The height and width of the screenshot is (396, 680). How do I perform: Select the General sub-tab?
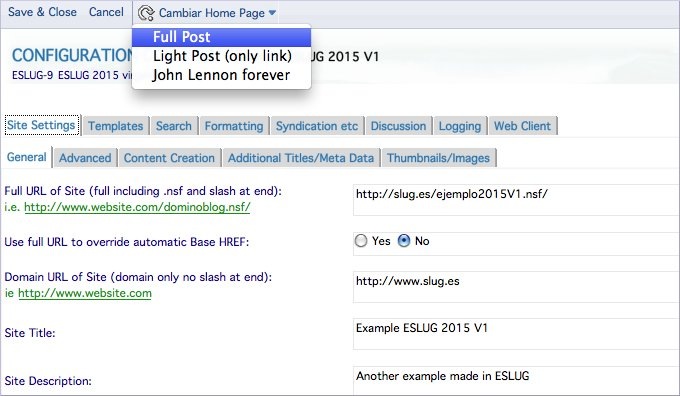point(27,157)
